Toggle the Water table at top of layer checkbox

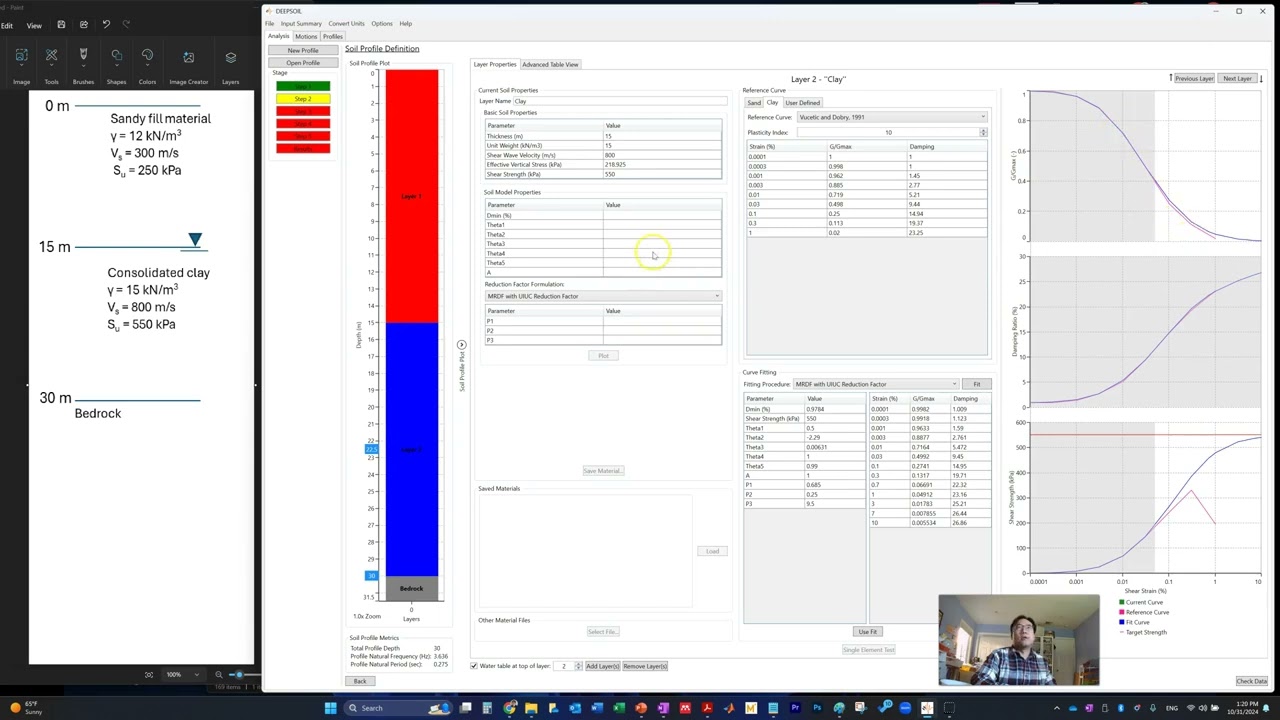(474, 666)
